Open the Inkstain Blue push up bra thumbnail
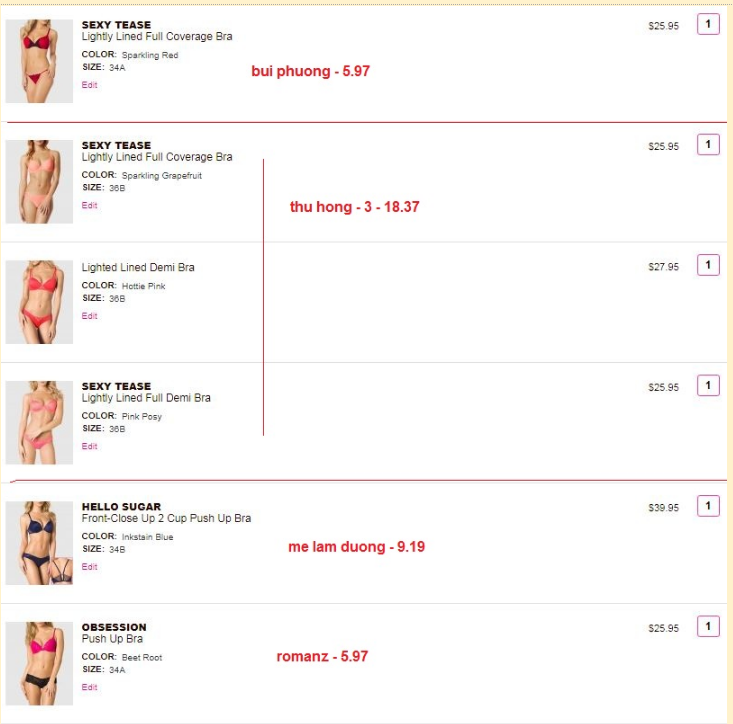Screen dimensions: 733x724 click(39, 543)
